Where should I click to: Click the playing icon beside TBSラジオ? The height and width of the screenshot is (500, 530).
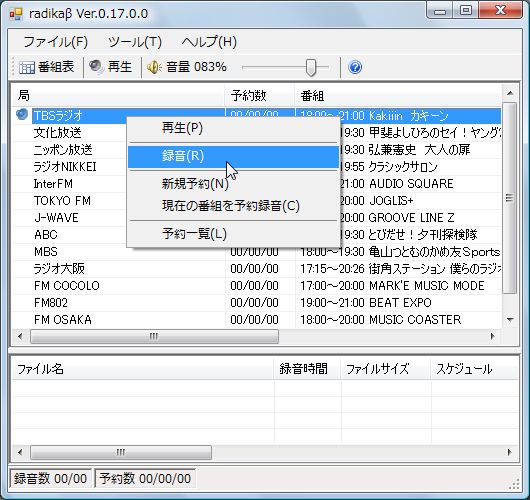22,115
